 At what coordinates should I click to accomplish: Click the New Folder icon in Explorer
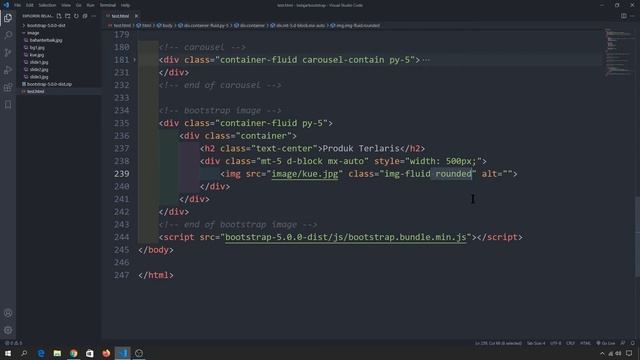[x=68, y=16]
